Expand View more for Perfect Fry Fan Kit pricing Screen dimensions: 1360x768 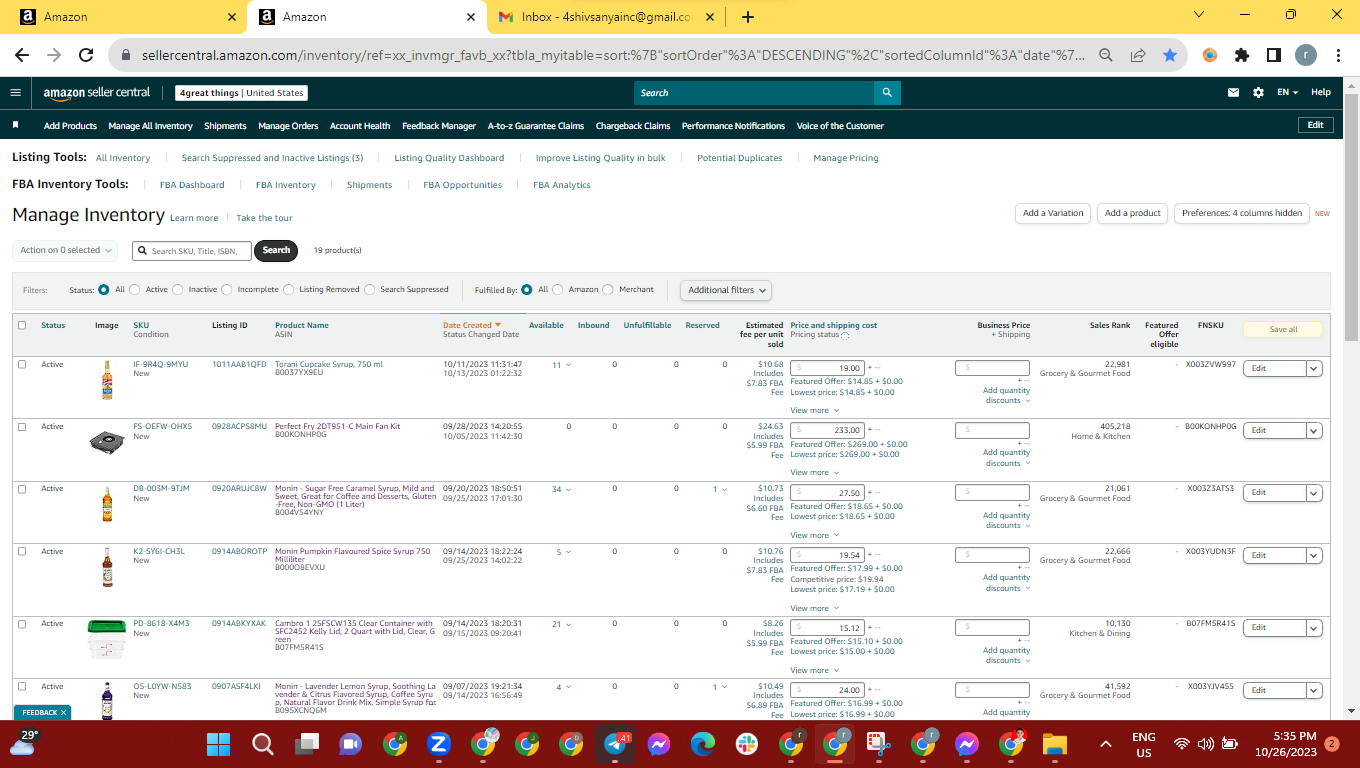[x=814, y=472]
